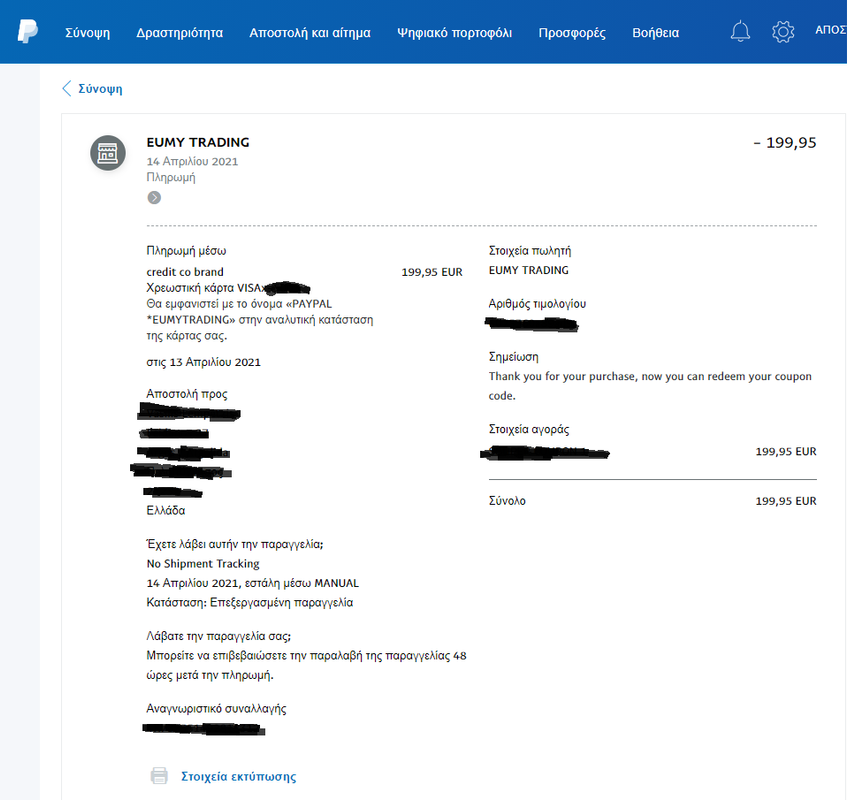The height and width of the screenshot is (800, 848).
Task: Click Κατάσταση: Επεξεργασμένη παραγγελία text
Action: coord(249,603)
